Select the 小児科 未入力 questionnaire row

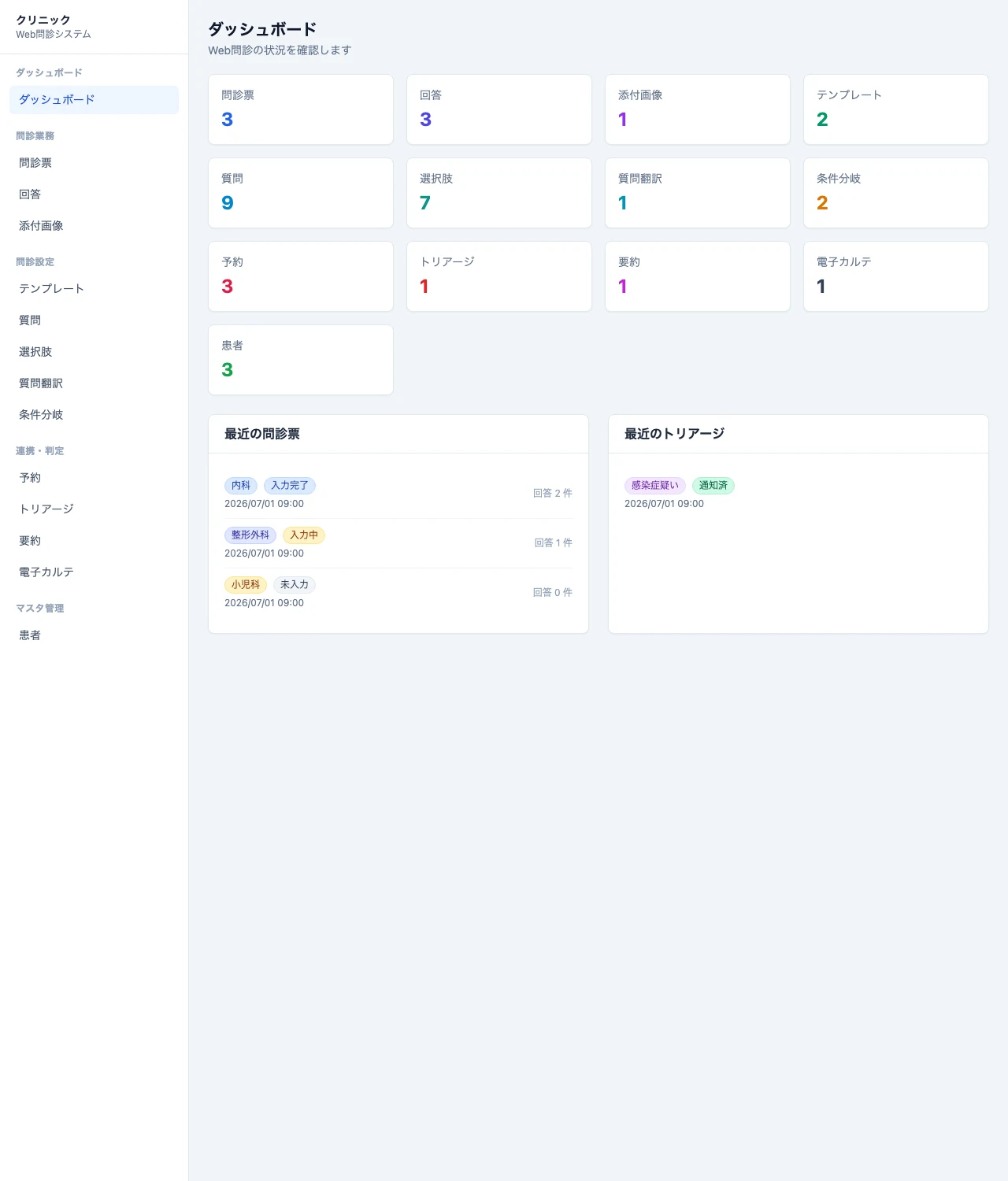pos(398,593)
